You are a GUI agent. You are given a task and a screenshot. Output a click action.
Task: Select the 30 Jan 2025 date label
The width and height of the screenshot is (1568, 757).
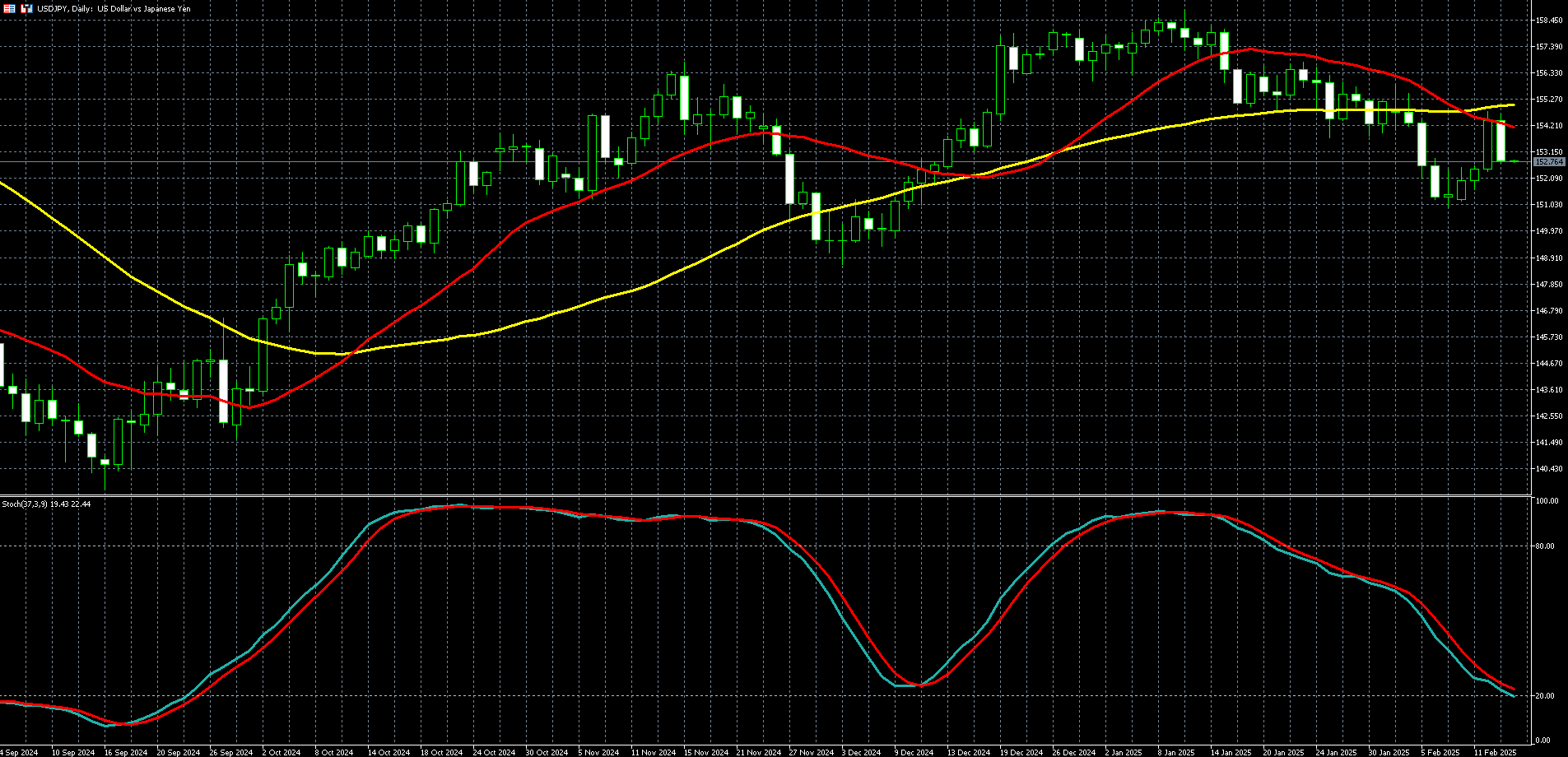pyautogui.click(x=1389, y=753)
